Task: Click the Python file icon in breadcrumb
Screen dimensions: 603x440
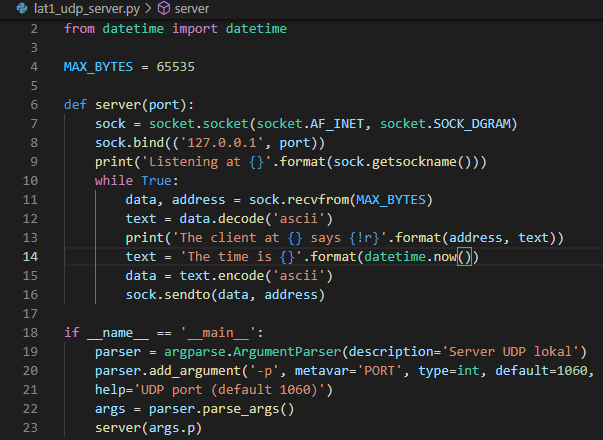Action: [x=22, y=8]
